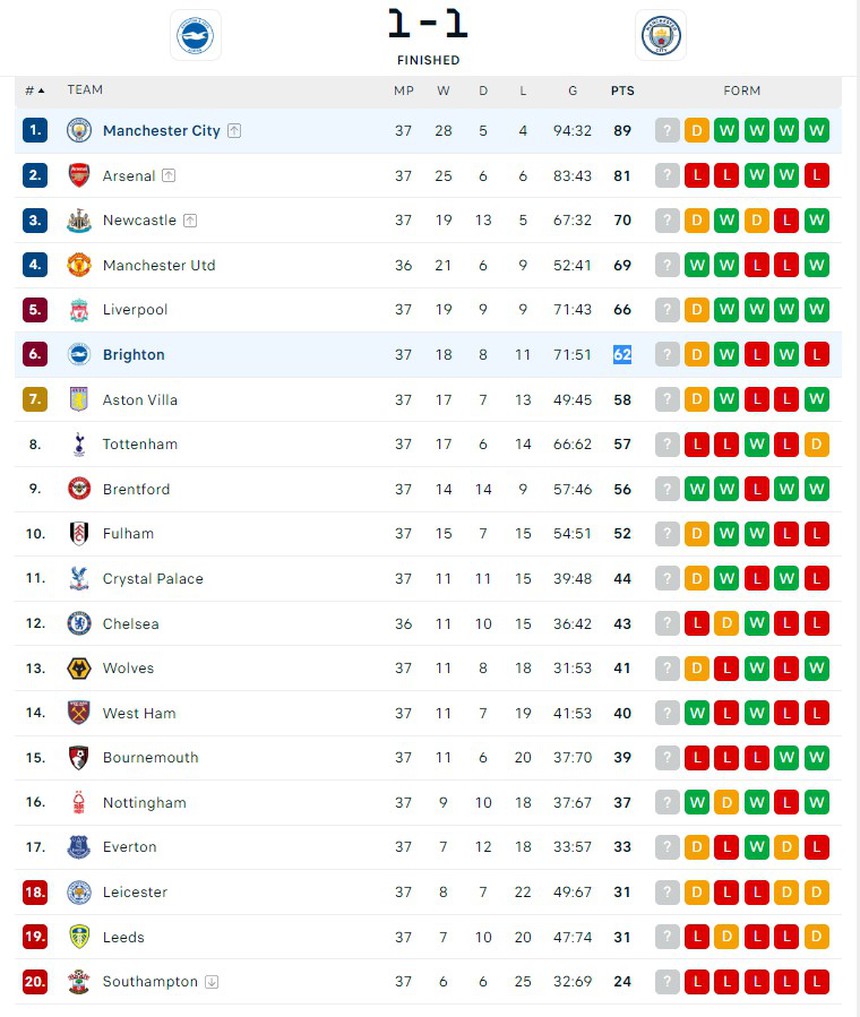The width and height of the screenshot is (860, 1017).
Task: Sort table by the # rank column
Action: click(x=35, y=91)
